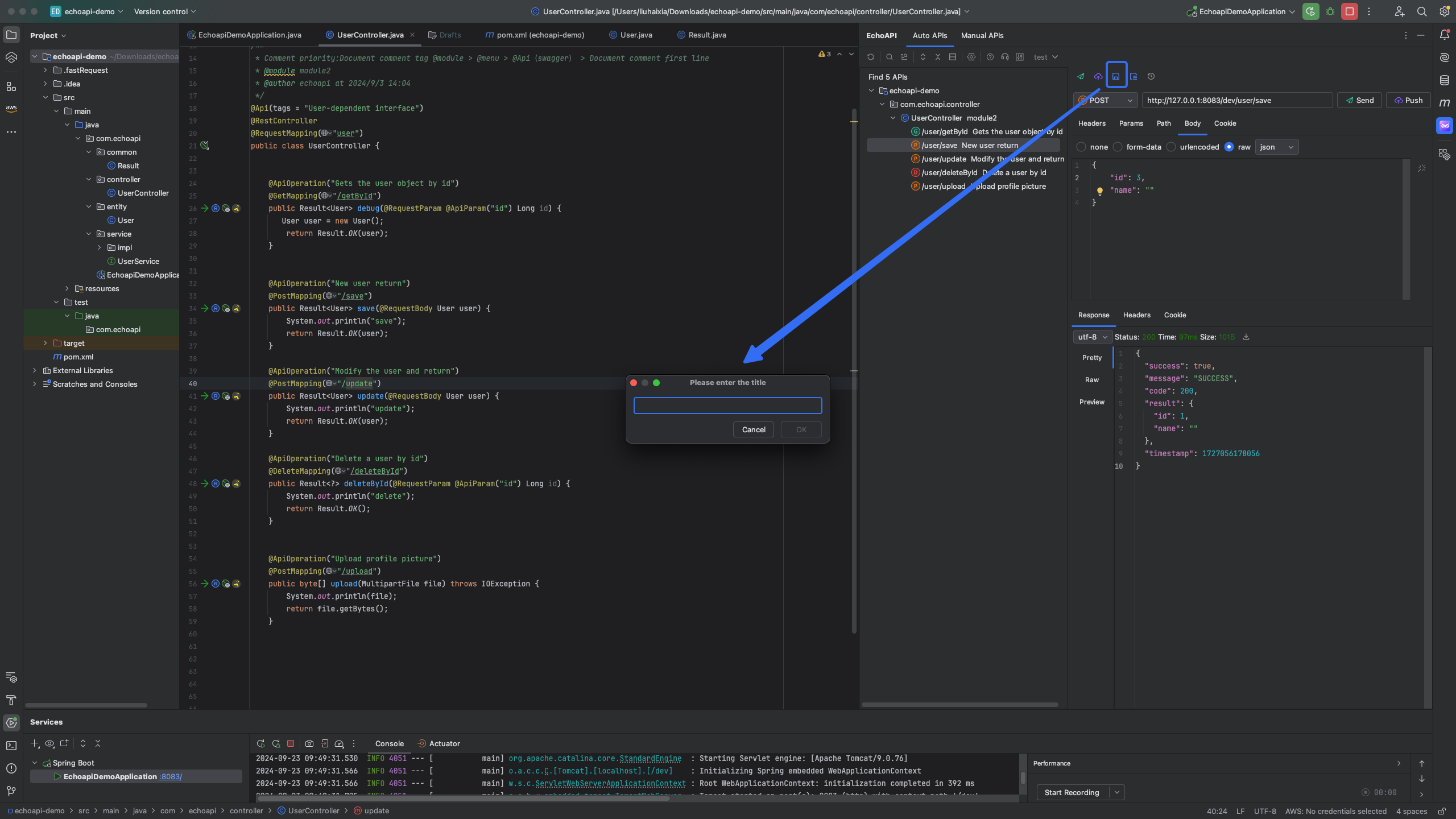The width and height of the screenshot is (1456, 819).
Task: Click the help question-mark icon in EchoAPI toolbar
Action: point(990,57)
